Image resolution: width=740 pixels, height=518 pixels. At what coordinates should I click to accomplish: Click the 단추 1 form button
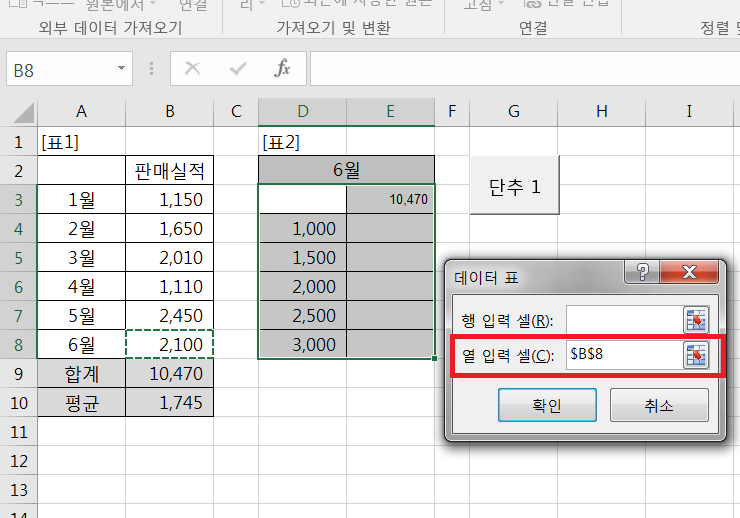[513, 185]
